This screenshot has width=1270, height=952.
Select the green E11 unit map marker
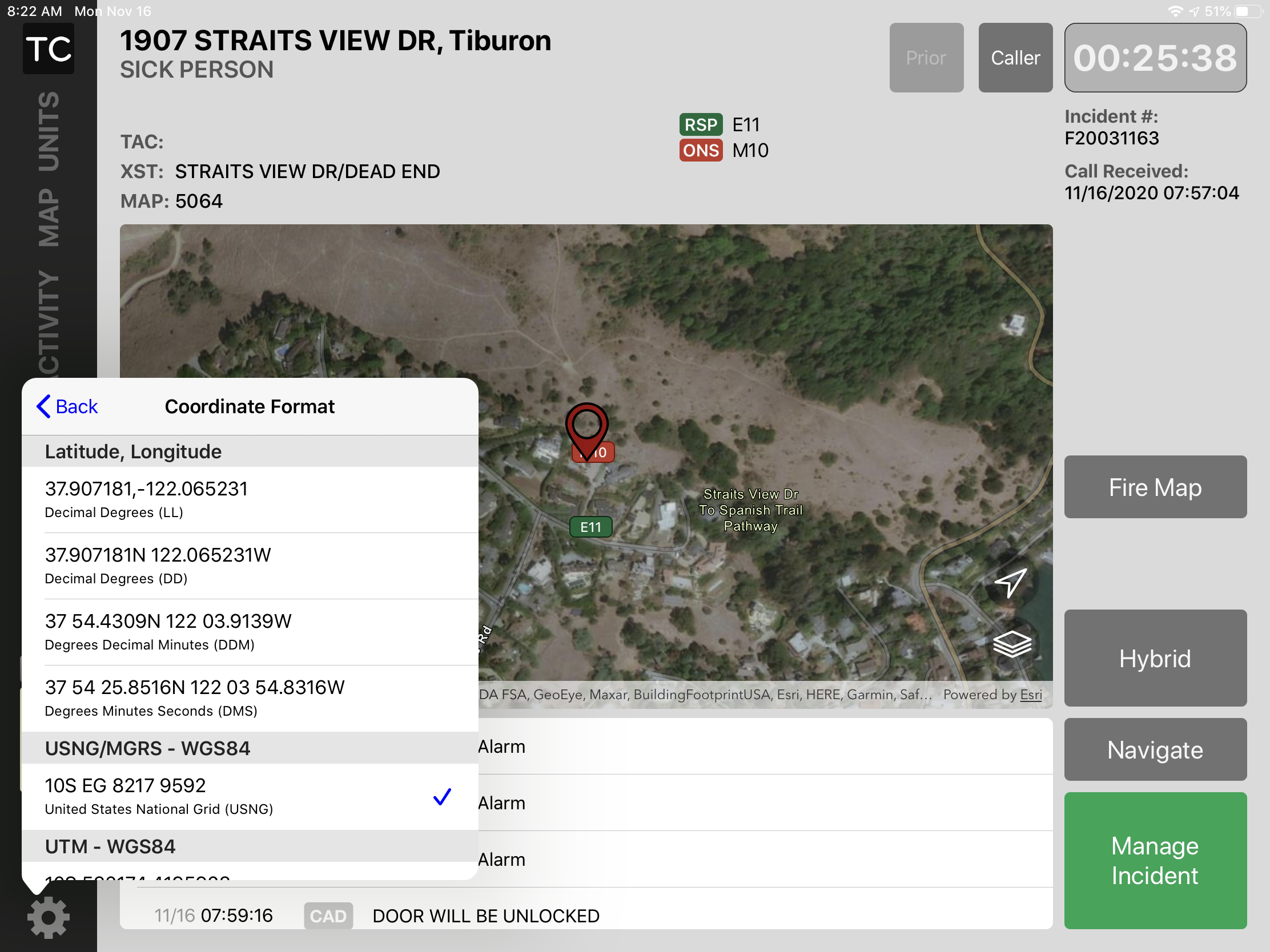tap(590, 527)
